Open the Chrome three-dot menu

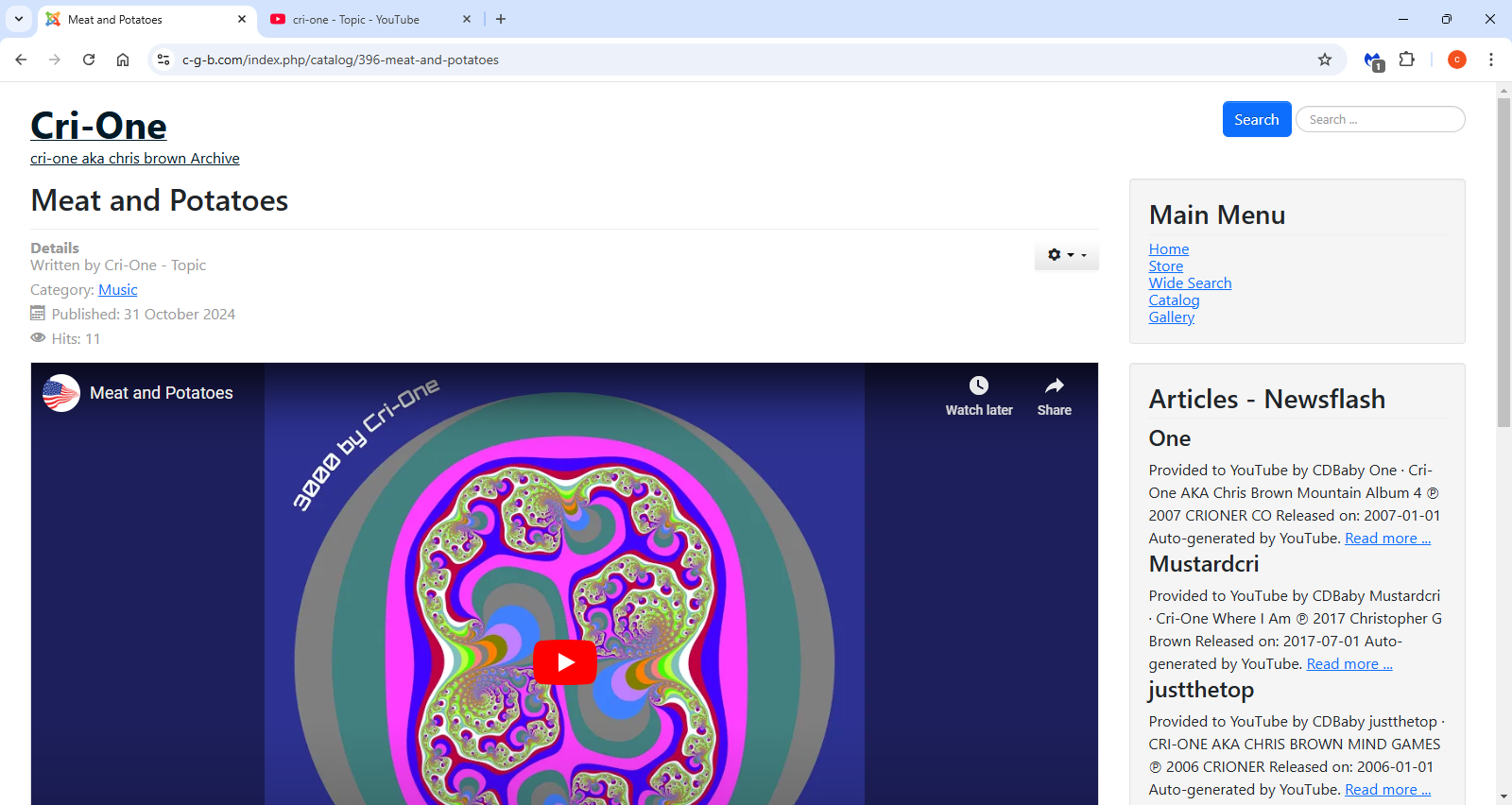click(x=1491, y=60)
